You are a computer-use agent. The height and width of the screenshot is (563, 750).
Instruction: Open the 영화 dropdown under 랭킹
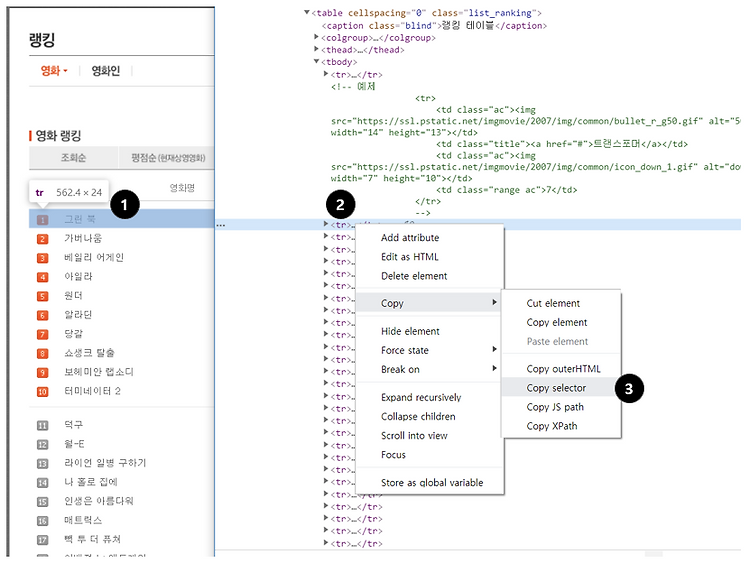pyautogui.click(x=54, y=71)
